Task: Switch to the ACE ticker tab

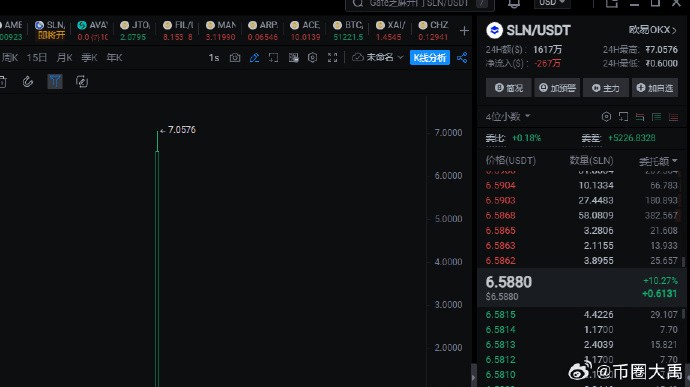Action: (x=305, y=30)
